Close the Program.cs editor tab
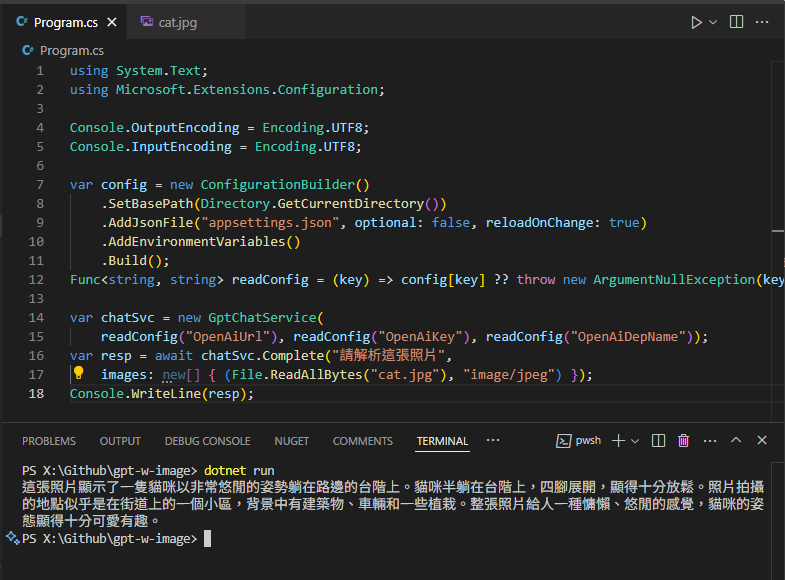 (x=110, y=22)
